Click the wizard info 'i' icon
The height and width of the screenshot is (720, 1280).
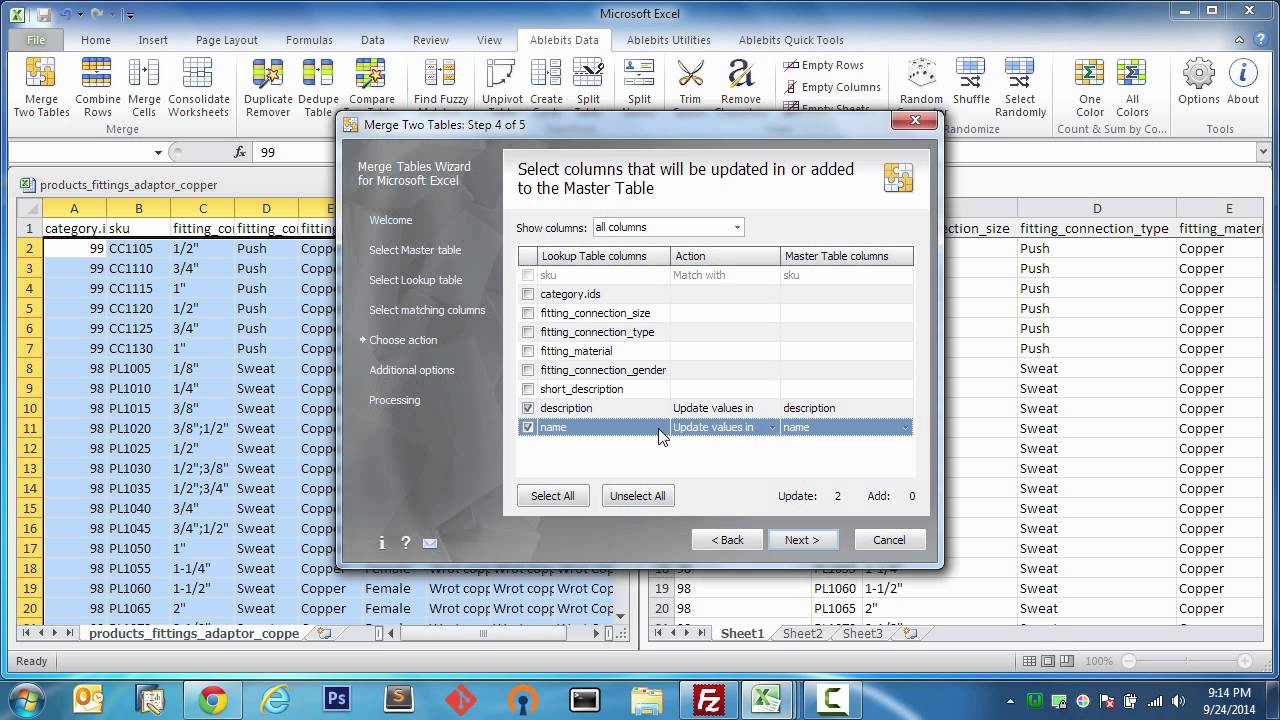coord(382,543)
